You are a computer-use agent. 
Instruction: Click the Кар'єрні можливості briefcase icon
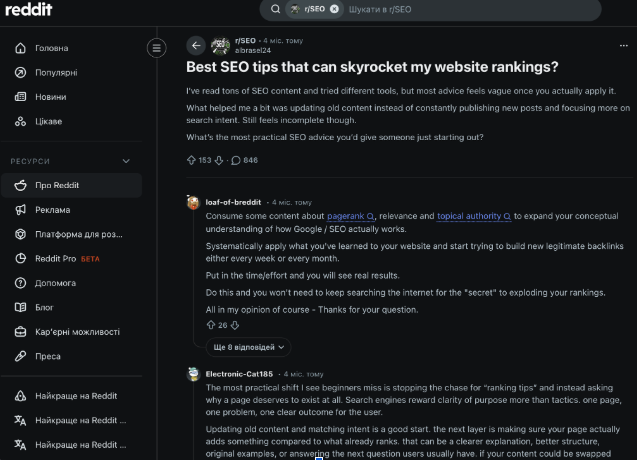[x=20, y=332]
